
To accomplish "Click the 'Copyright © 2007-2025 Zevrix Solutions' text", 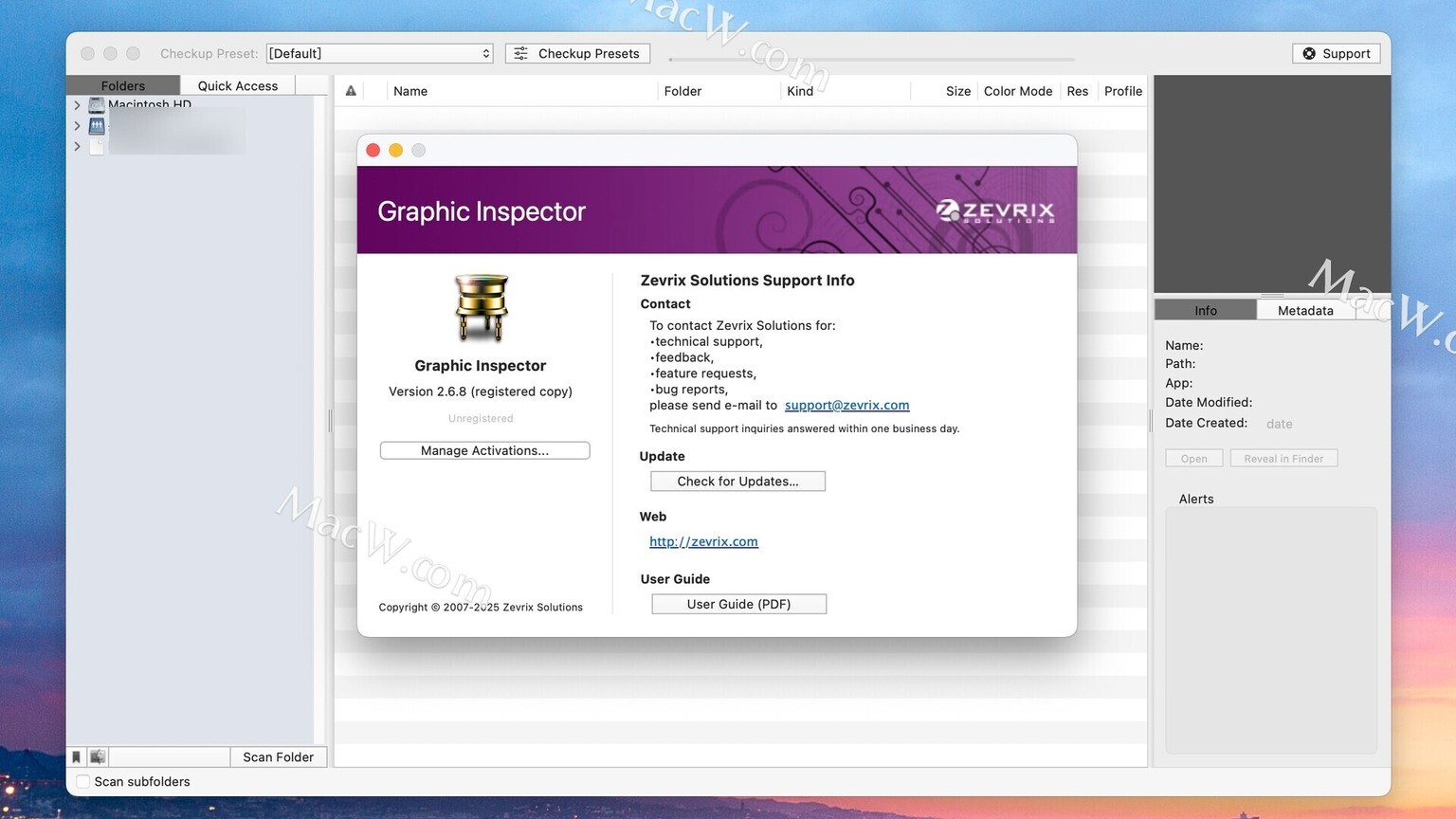I will 481,607.
